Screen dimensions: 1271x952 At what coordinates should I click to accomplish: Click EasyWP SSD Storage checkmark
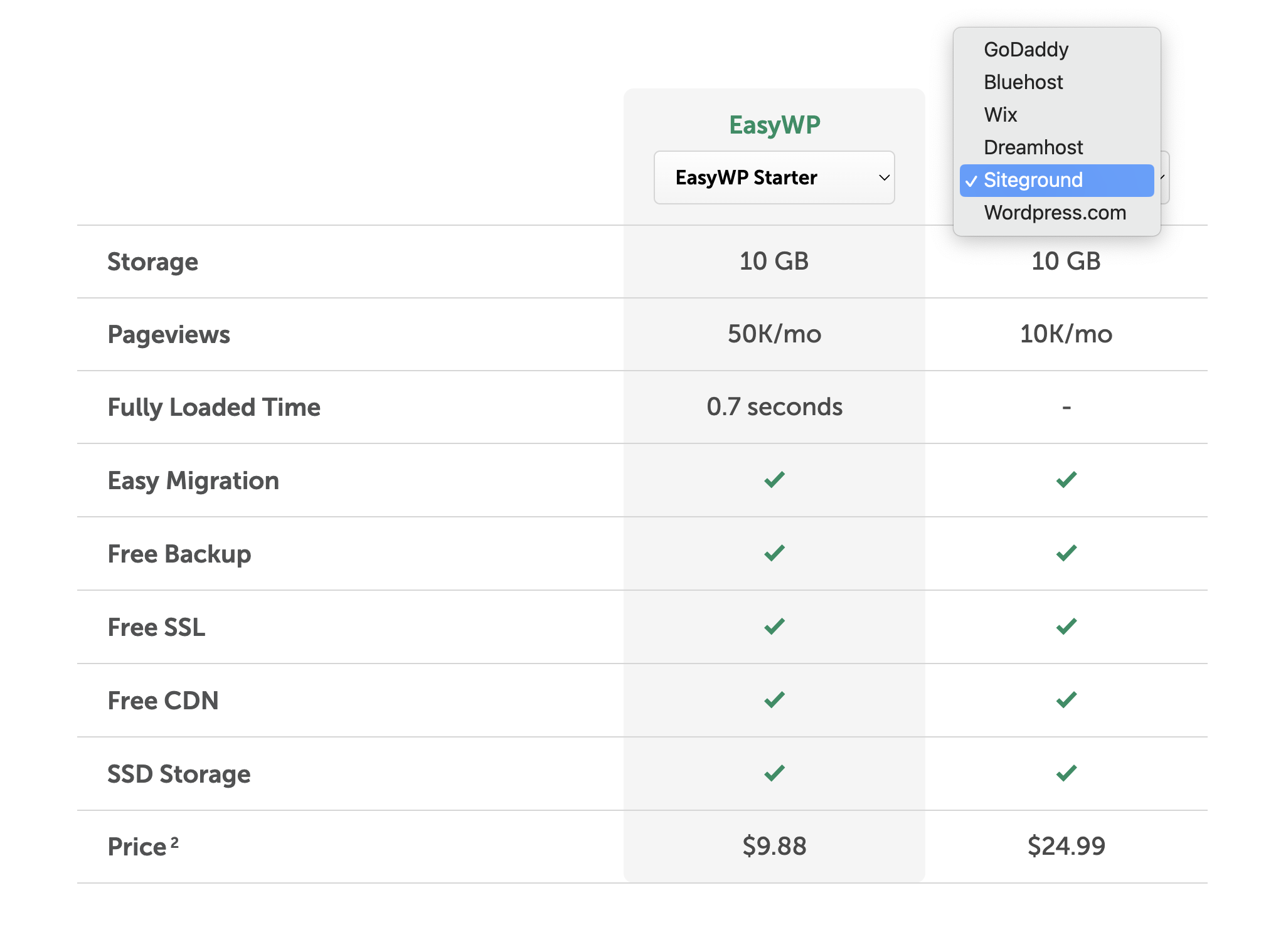pyautogui.click(x=774, y=773)
